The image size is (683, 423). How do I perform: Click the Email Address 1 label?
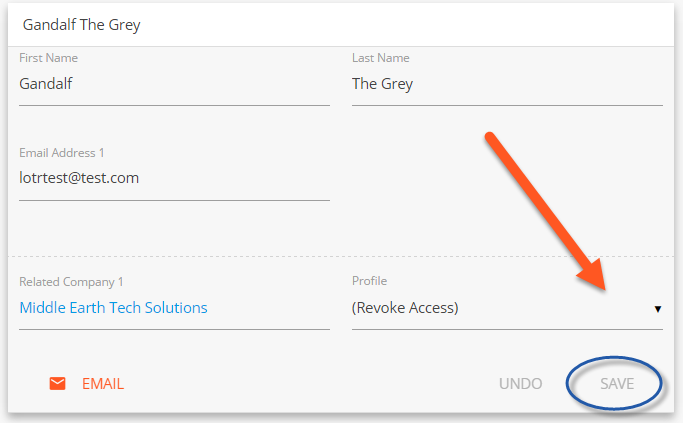pyautogui.click(x=61, y=153)
